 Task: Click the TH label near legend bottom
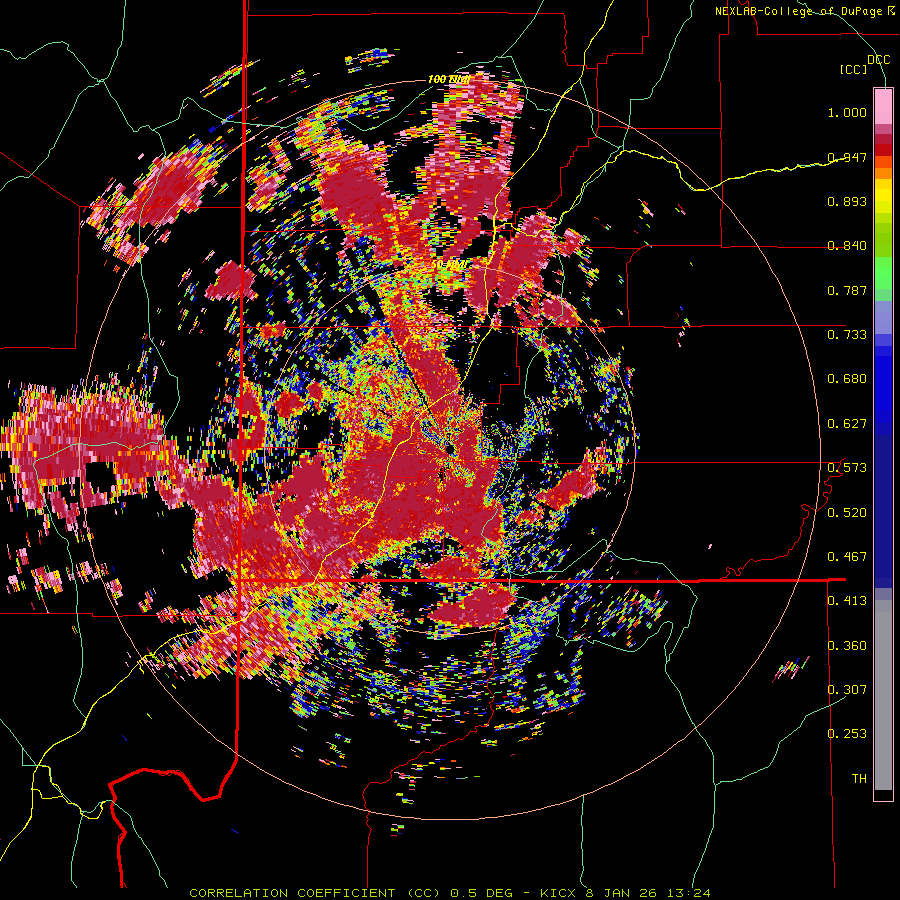(x=859, y=779)
